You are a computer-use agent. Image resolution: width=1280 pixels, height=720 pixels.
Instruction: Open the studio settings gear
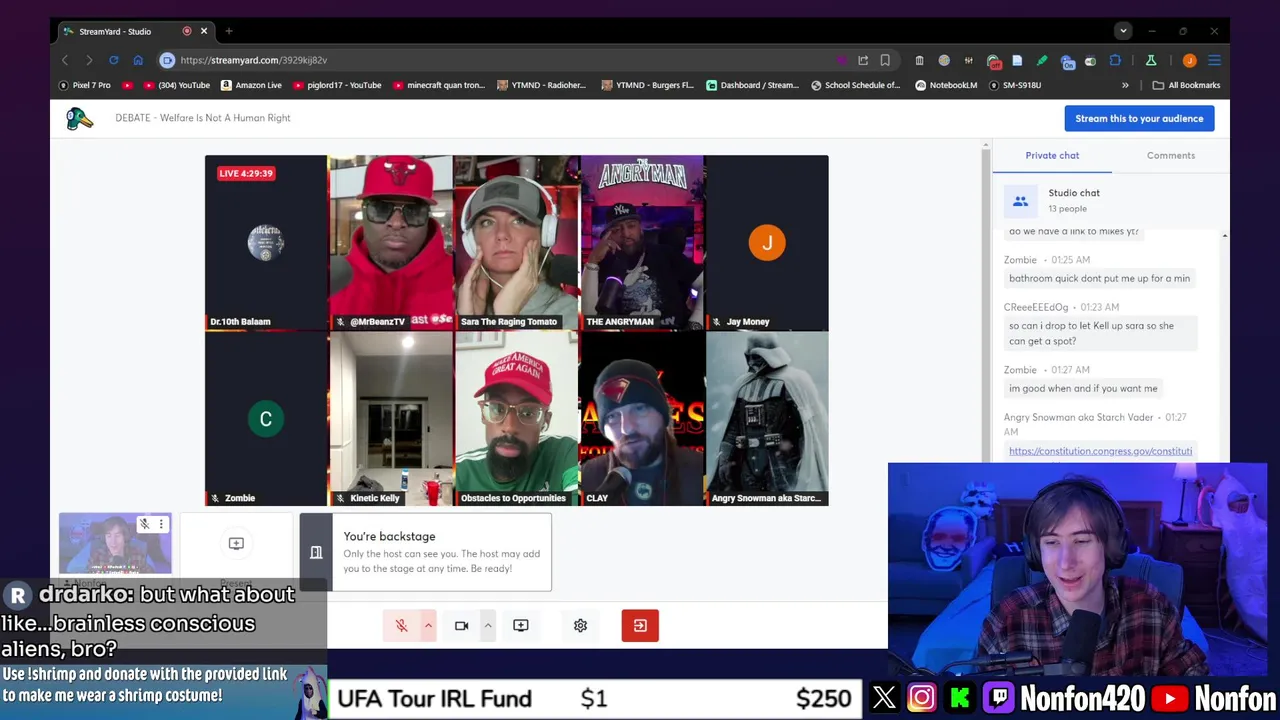pos(580,625)
